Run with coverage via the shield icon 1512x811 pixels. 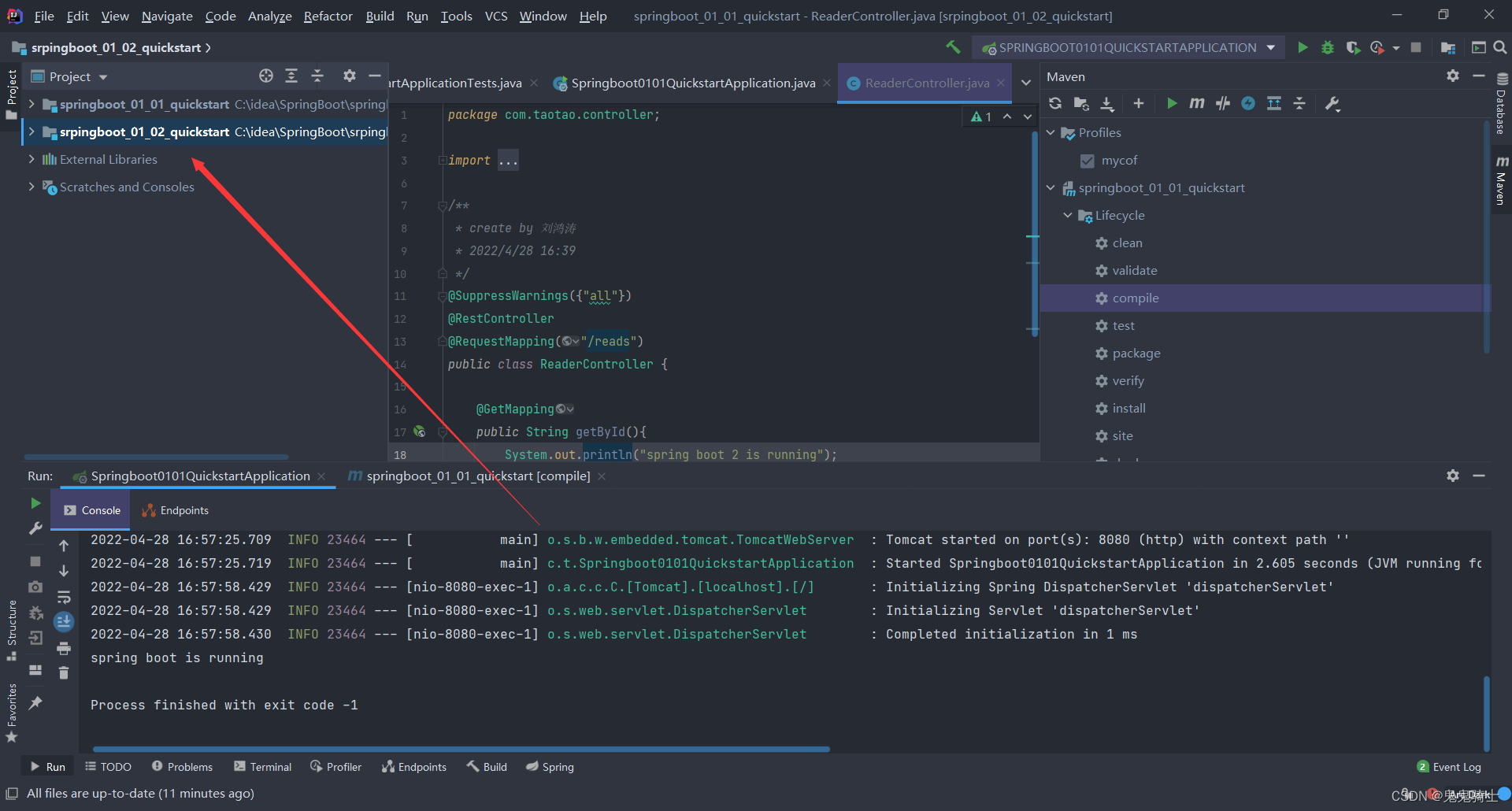click(1353, 47)
